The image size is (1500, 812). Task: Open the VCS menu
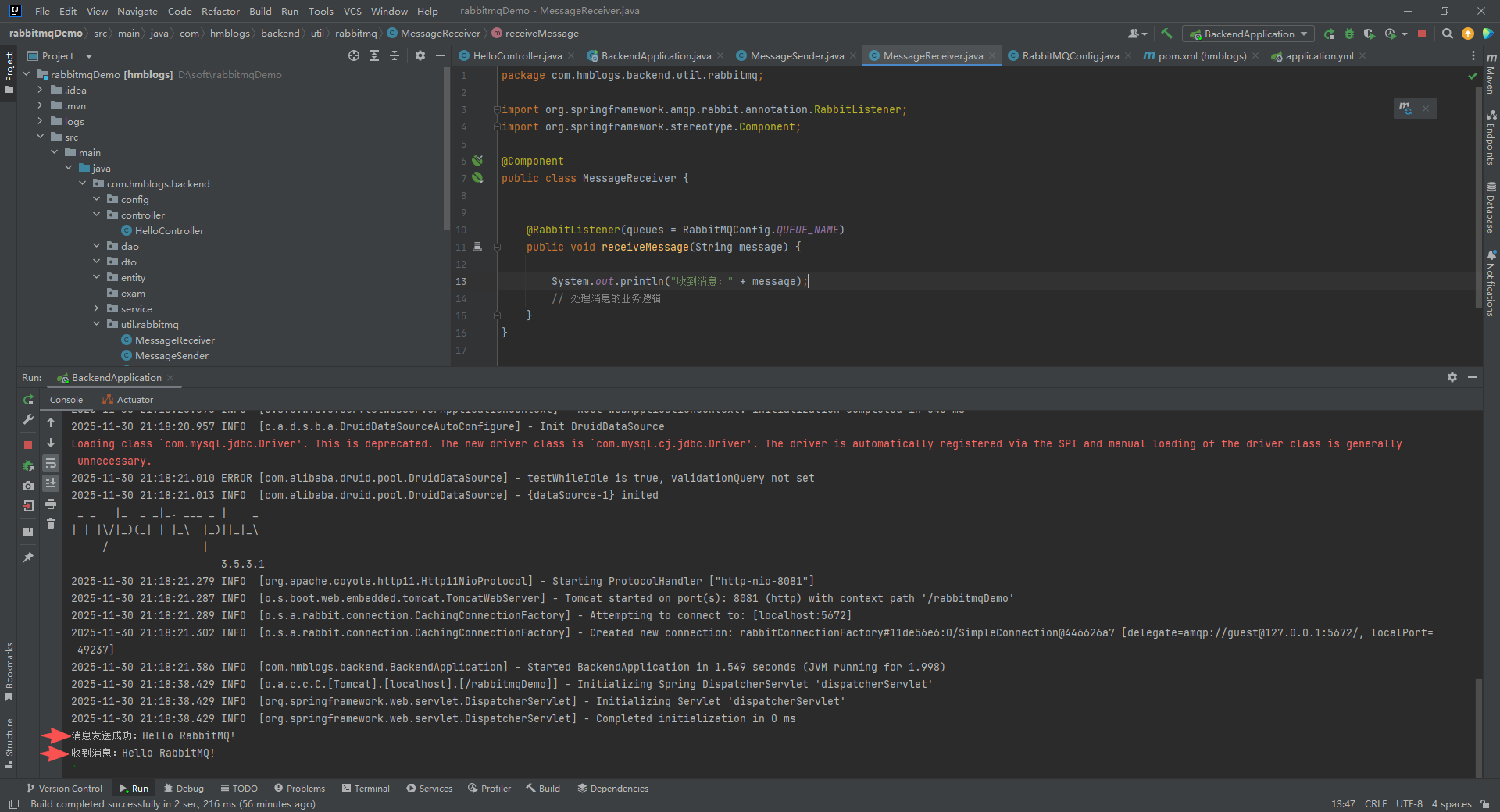pyautogui.click(x=352, y=11)
